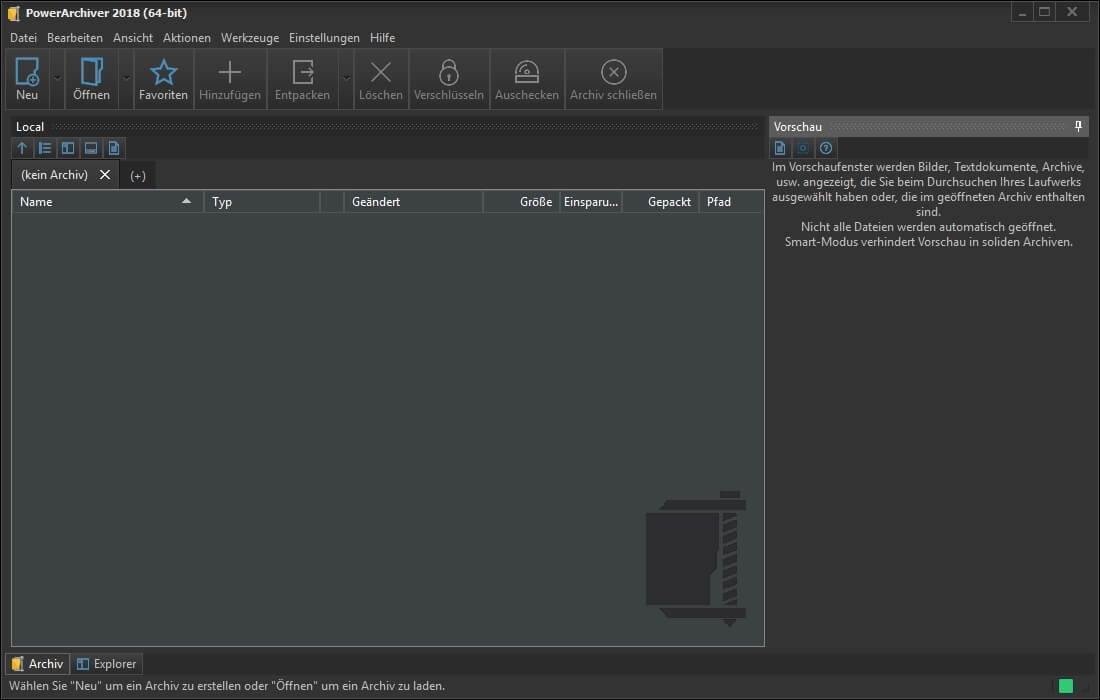Click the Auschecken toolbar icon

point(527,72)
